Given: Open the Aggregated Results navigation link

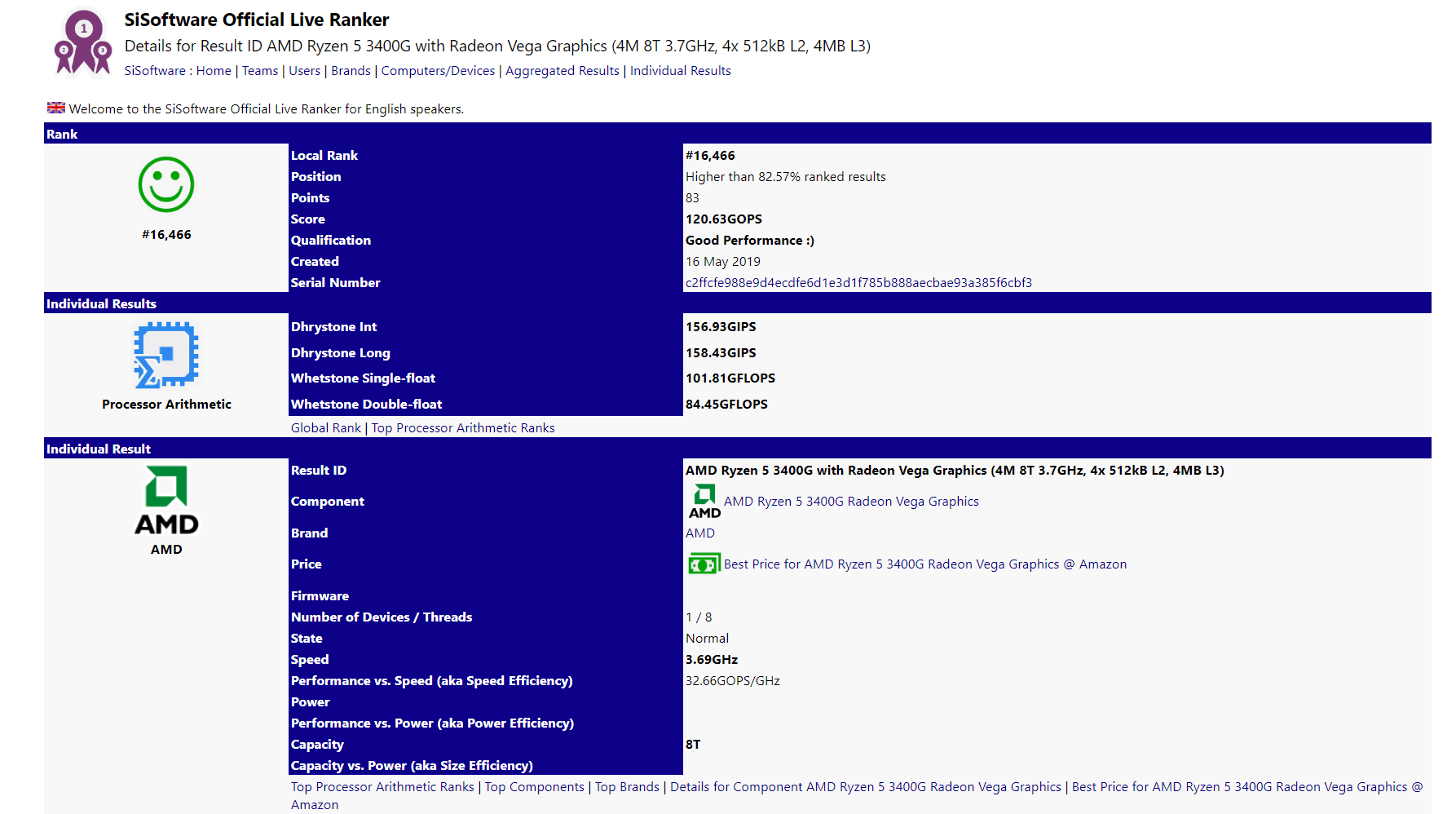Looking at the screenshot, I should [563, 71].
